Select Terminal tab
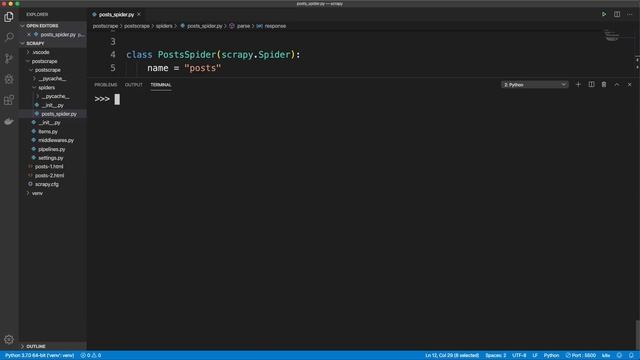The width and height of the screenshot is (640, 360). (161, 85)
